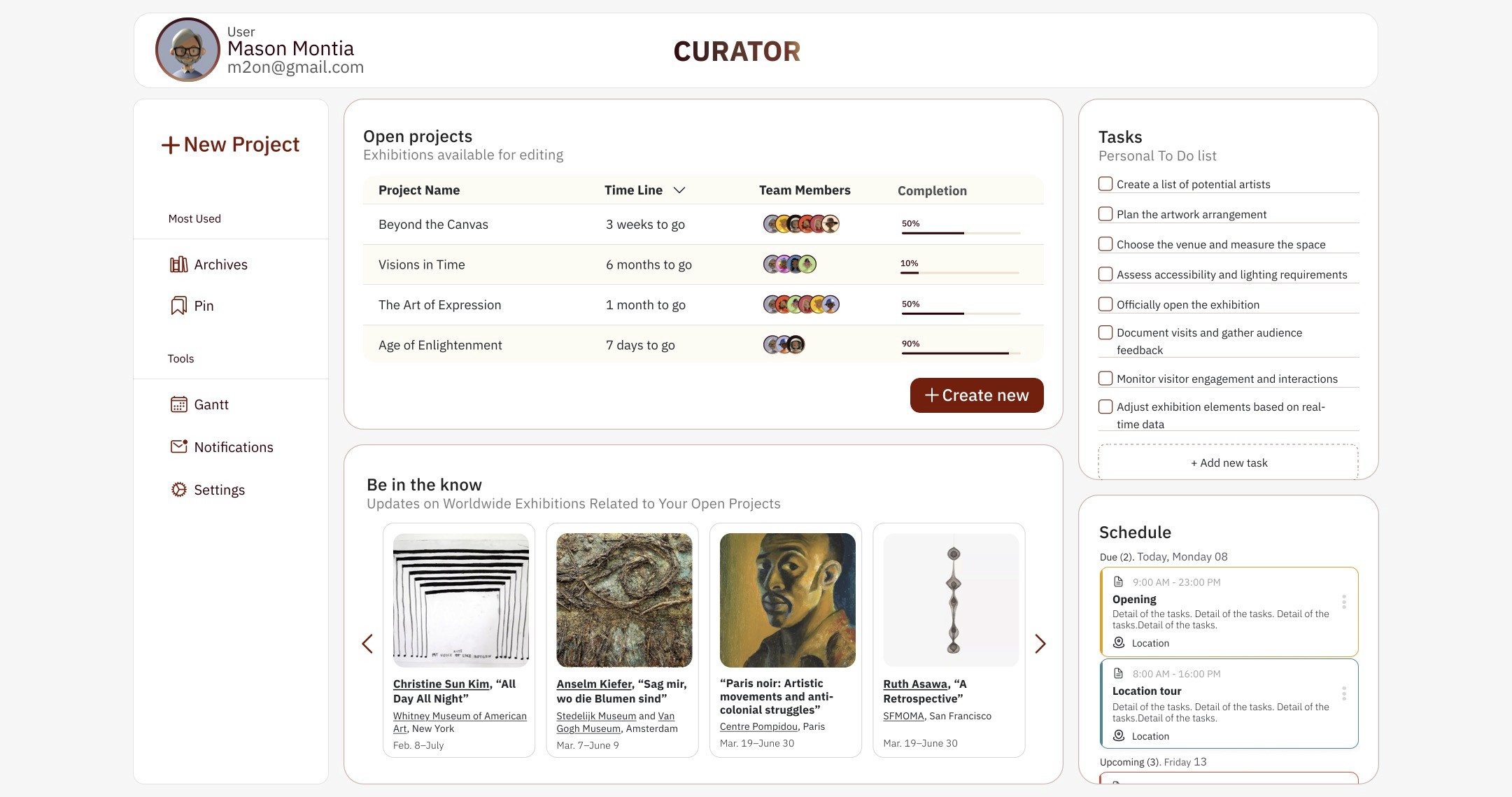The image size is (1512, 797).
Task: Expand the Time Line sort chevron
Action: (x=679, y=190)
